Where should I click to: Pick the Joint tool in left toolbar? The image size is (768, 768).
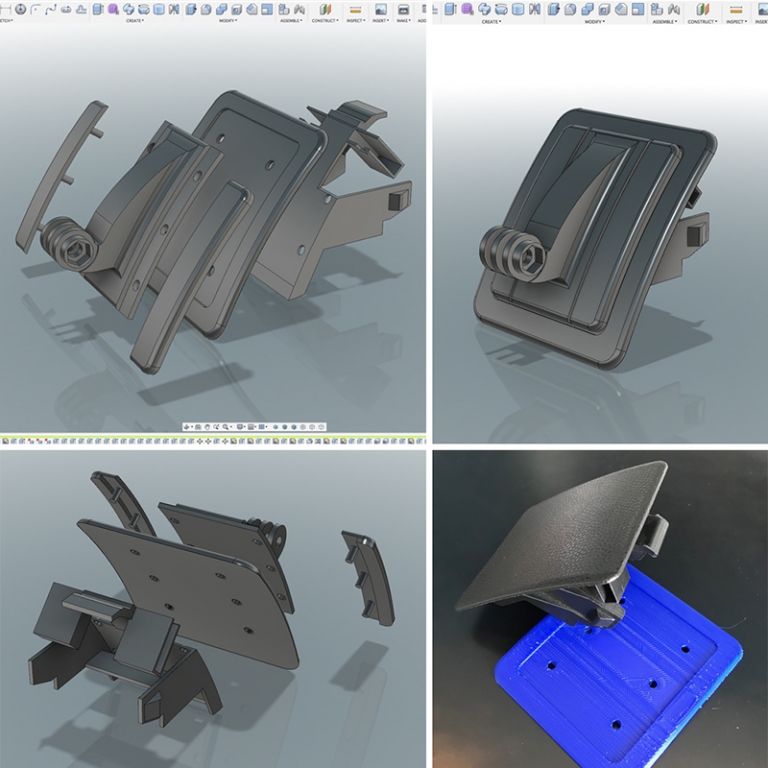[x=299, y=9]
